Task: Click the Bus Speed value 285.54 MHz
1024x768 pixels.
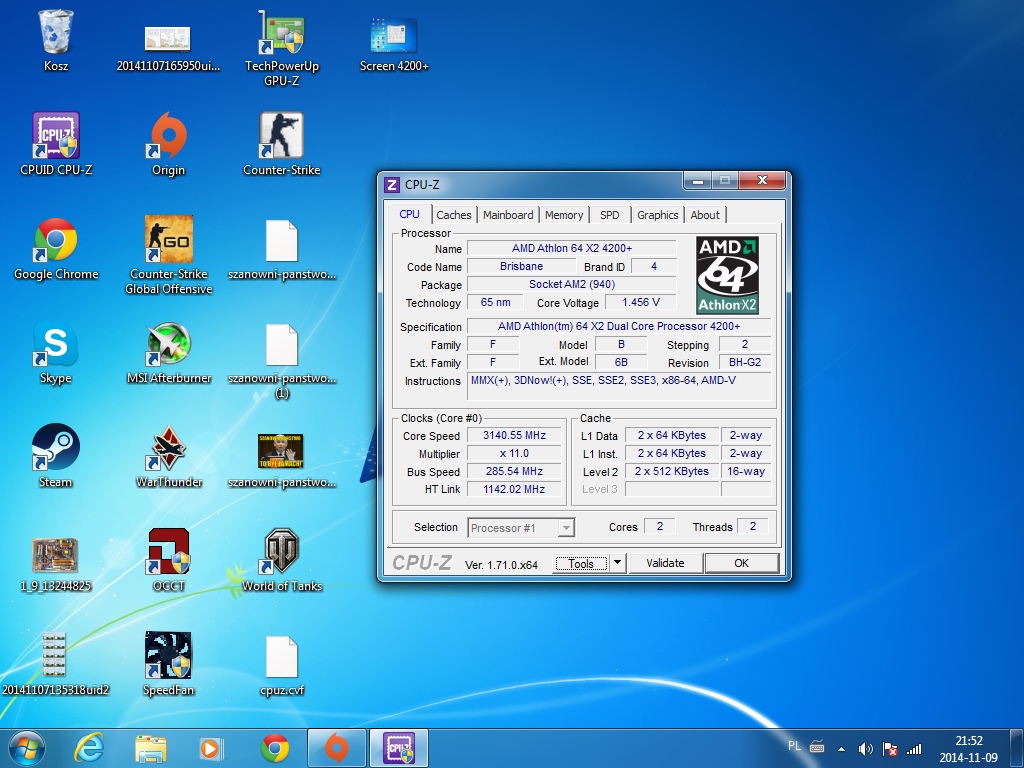Action: [514, 472]
